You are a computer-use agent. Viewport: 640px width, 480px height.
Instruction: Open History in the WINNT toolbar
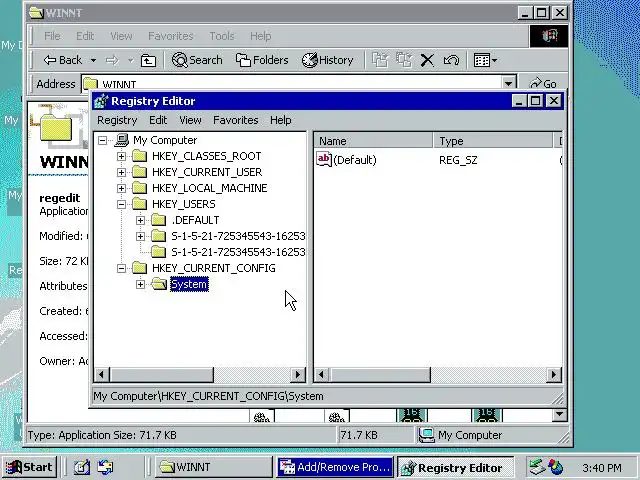pos(327,60)
